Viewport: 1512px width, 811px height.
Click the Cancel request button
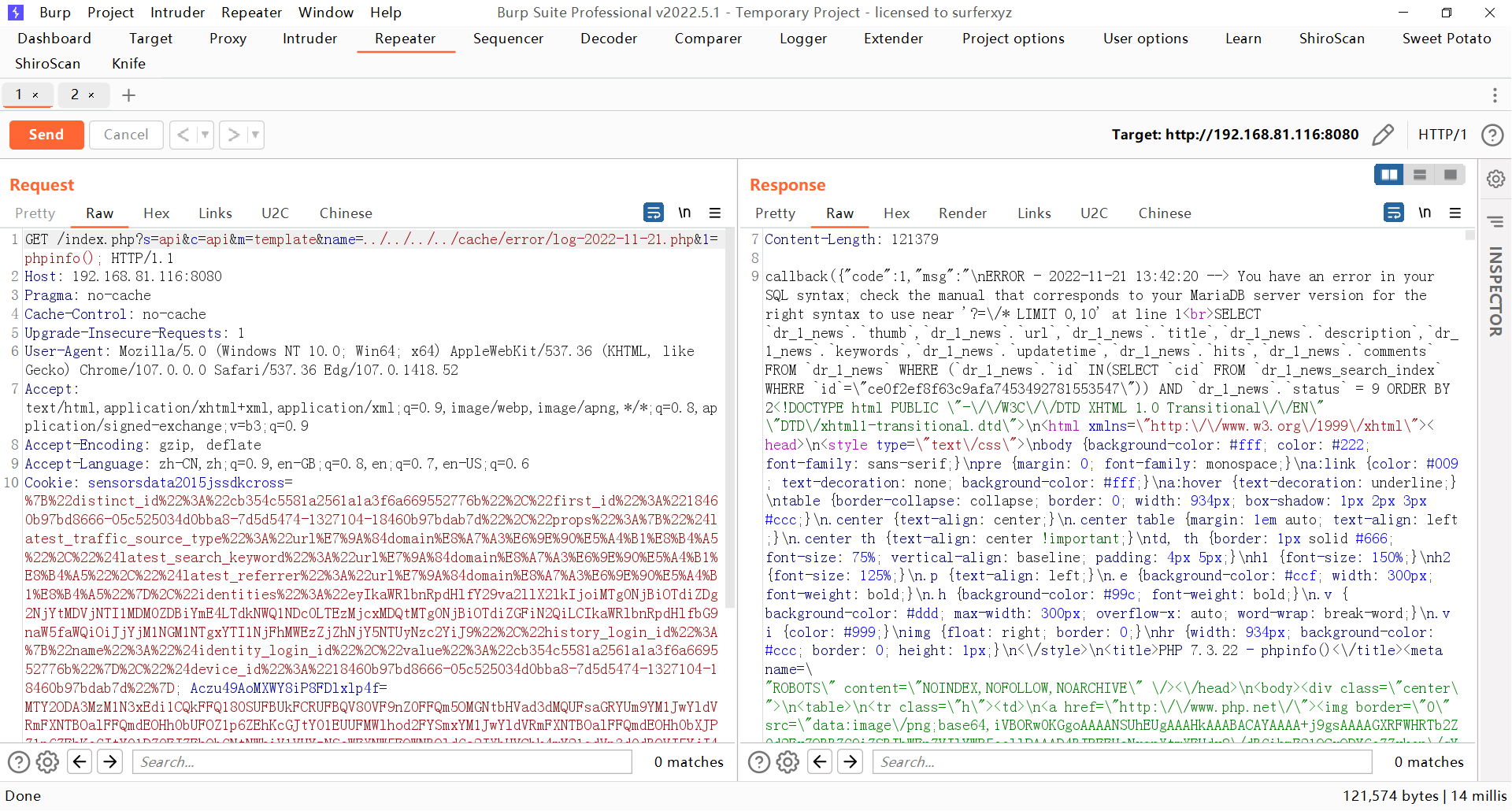click(x=126, y=135)
